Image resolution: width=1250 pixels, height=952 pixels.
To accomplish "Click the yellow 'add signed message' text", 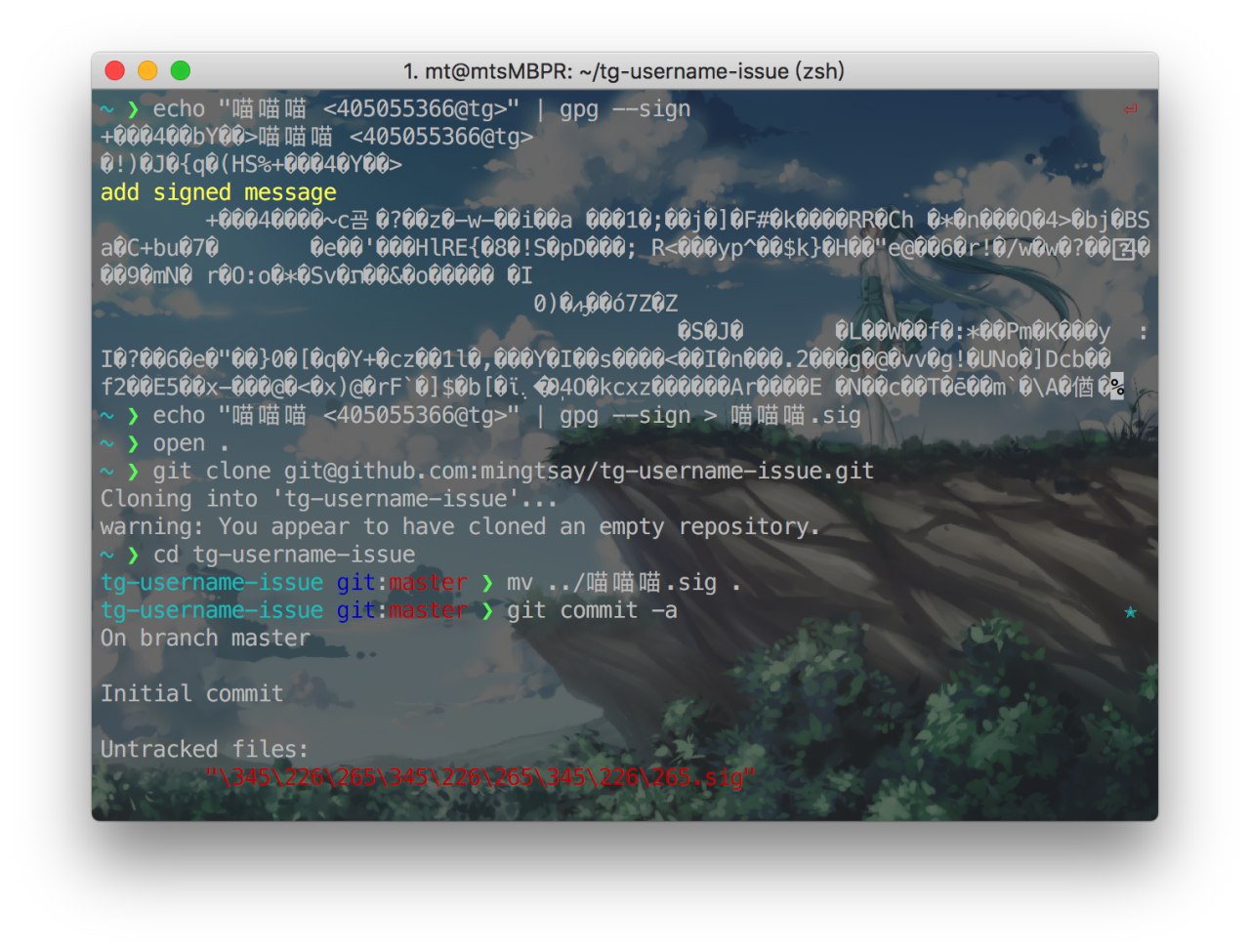I will click(x=219, y=192).
